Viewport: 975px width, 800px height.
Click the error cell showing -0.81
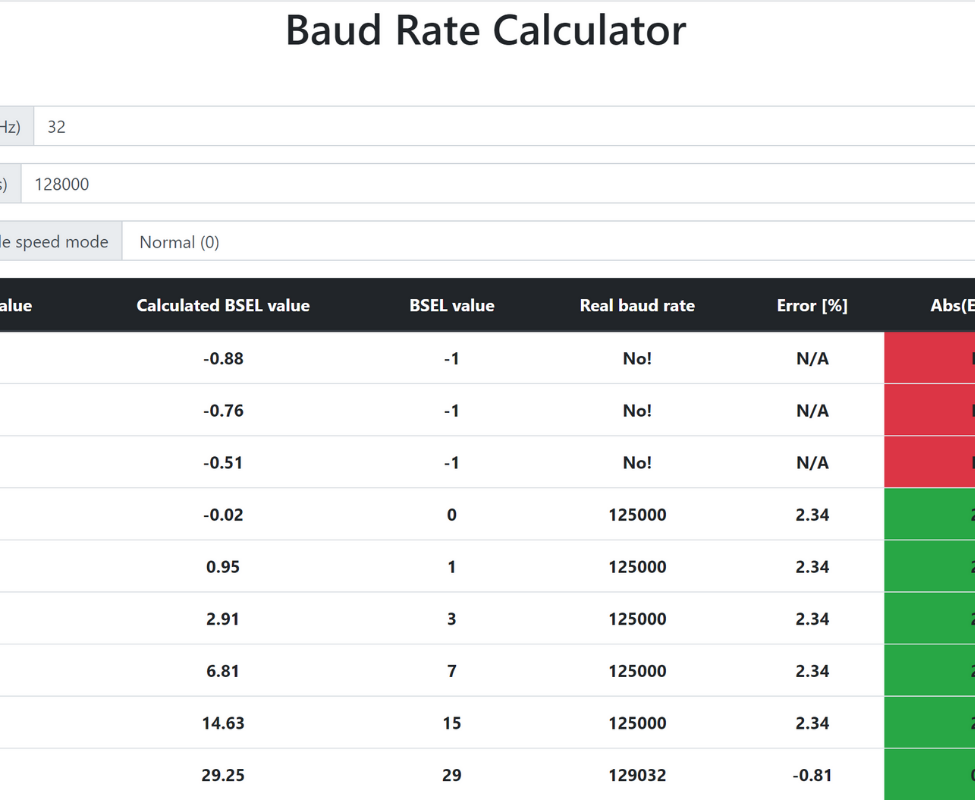point(812,775)
